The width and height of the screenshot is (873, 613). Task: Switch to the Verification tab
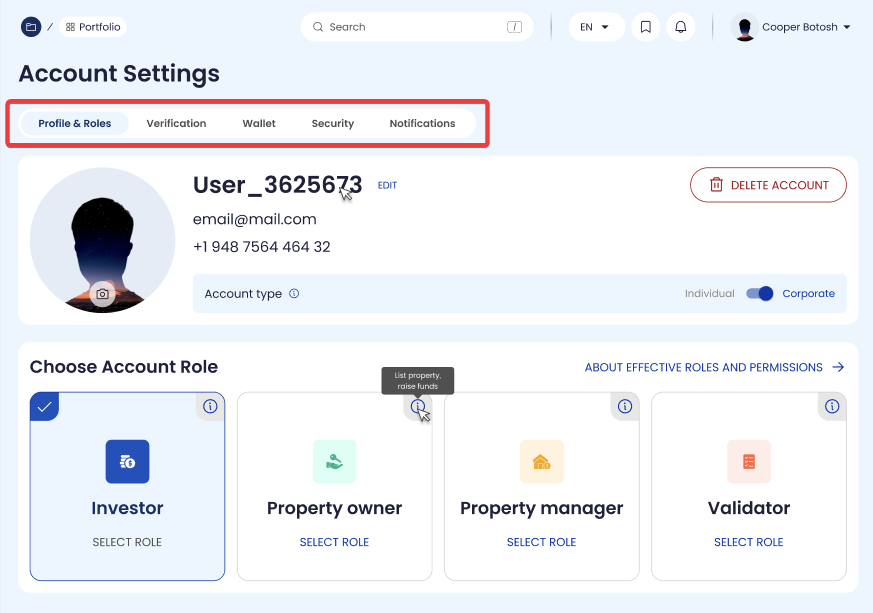(176, 123)
